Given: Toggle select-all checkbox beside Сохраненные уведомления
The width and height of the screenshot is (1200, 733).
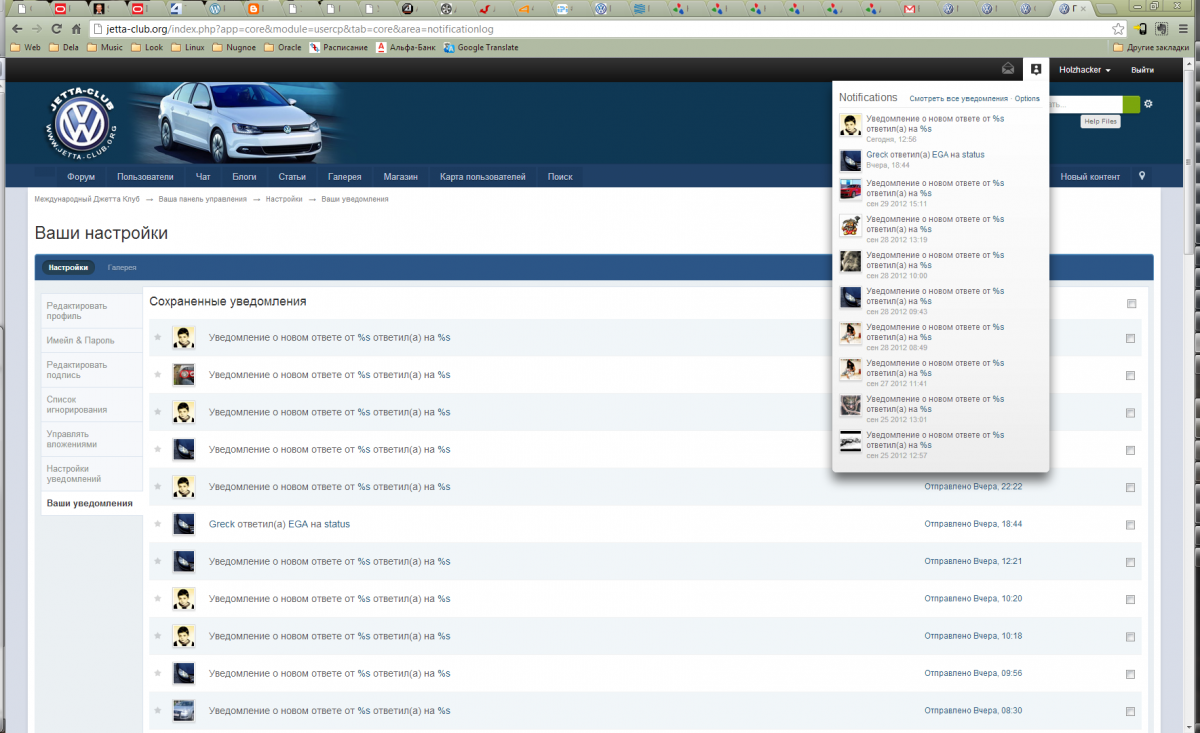Looking at the screenshot, I should click(1131, 303).
